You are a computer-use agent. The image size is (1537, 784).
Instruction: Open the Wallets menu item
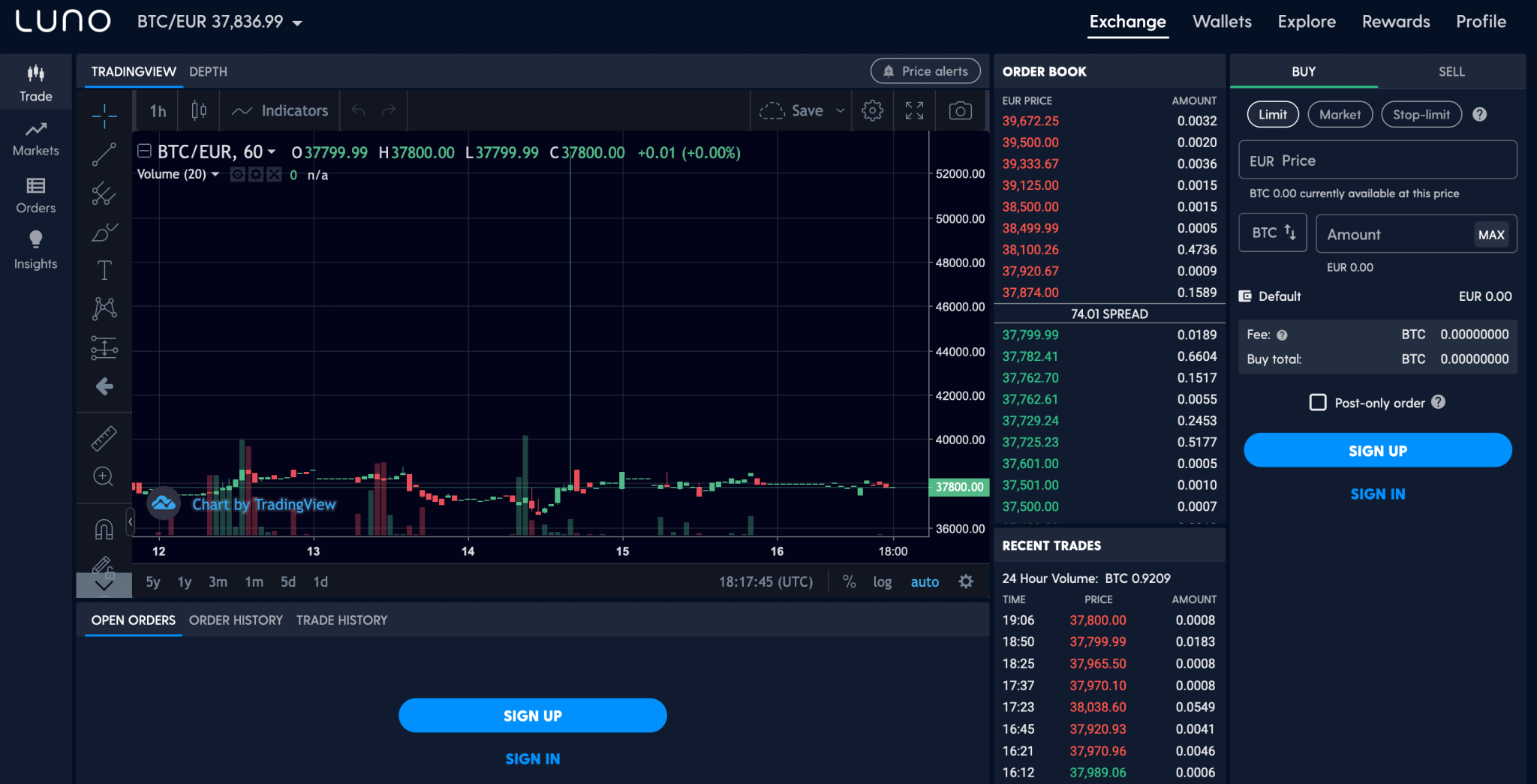tap(1222, 22)
